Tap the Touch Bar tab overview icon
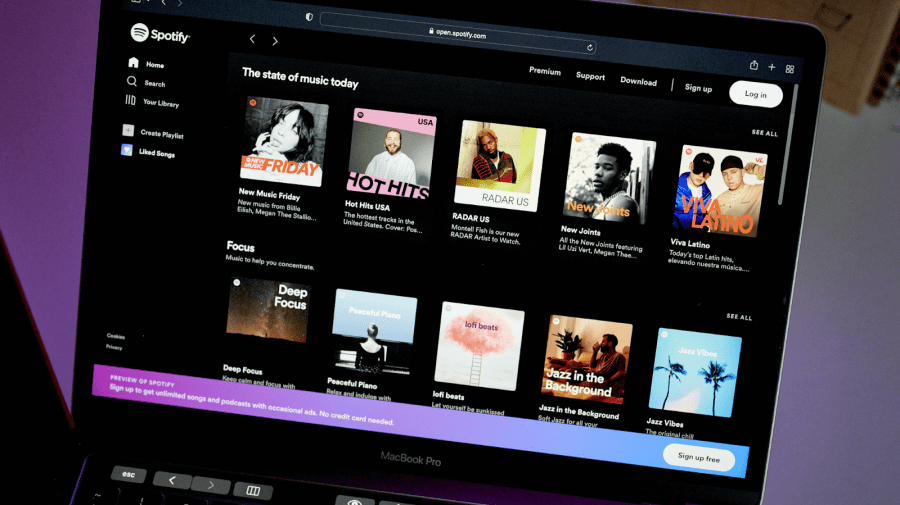This screenshot has width=900, height=505. pyautogui.click(x=253, y=491)
